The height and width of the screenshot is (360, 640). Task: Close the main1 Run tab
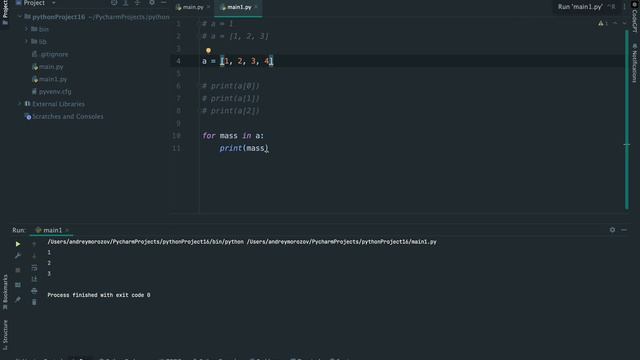click(67, 230)
